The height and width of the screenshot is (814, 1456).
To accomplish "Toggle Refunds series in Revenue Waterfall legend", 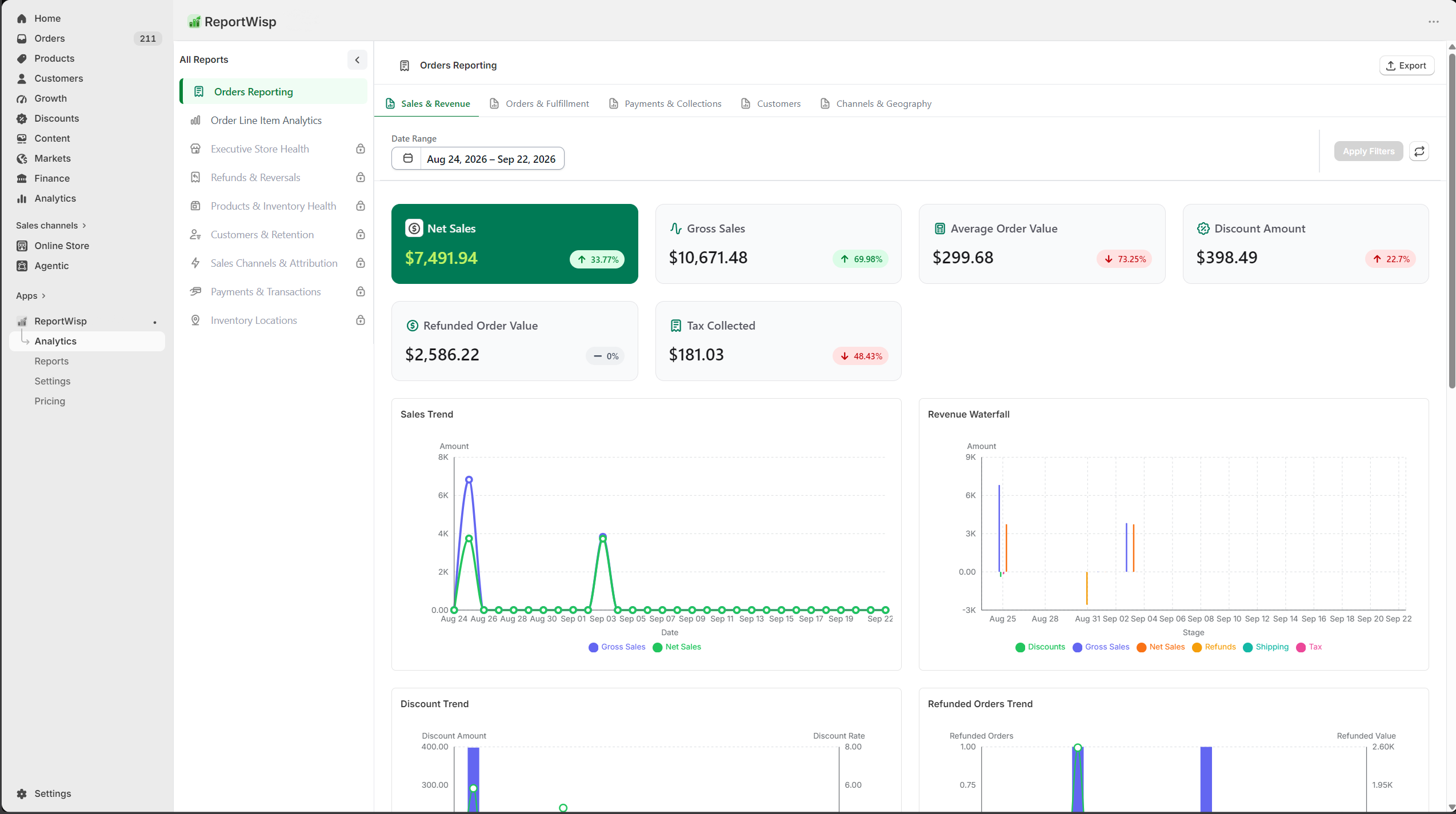I will point(1214,647).
